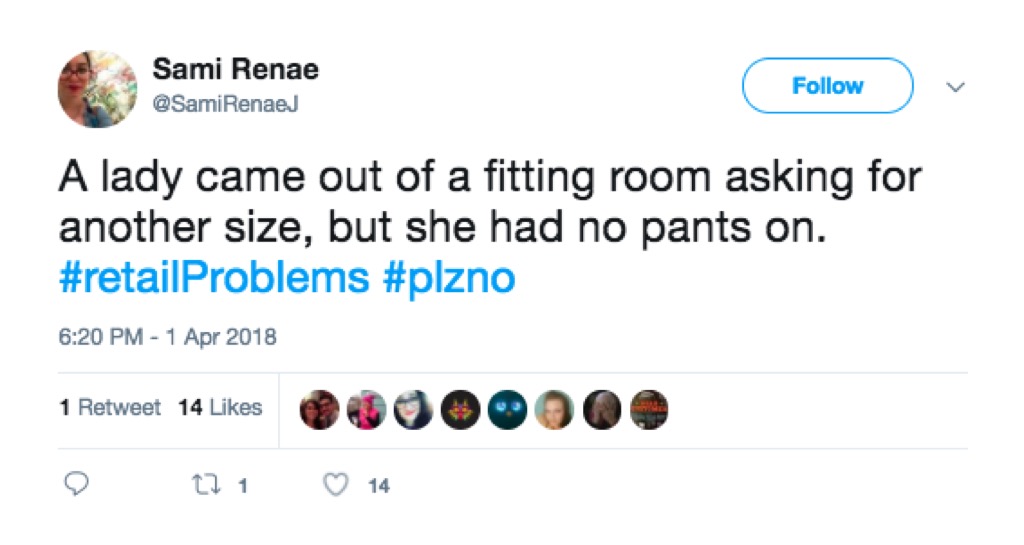The width and height of the screenshot is (1024, 545).
Task: Click the colorful mask liker avatar
Action: [x=460, y=409]
